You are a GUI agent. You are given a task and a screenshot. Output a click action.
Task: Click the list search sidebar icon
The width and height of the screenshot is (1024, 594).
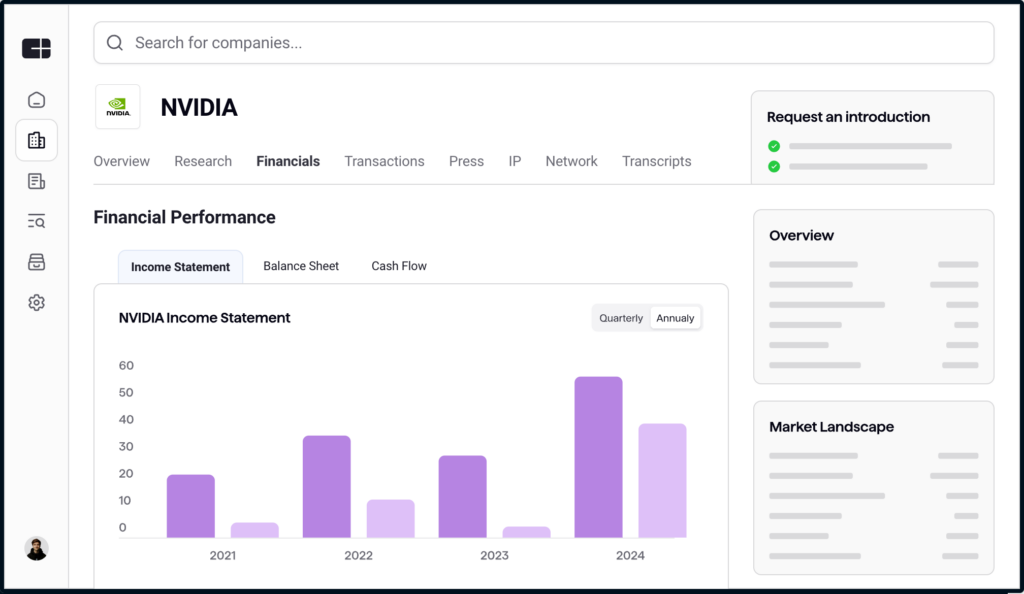(x=36, y=221)
